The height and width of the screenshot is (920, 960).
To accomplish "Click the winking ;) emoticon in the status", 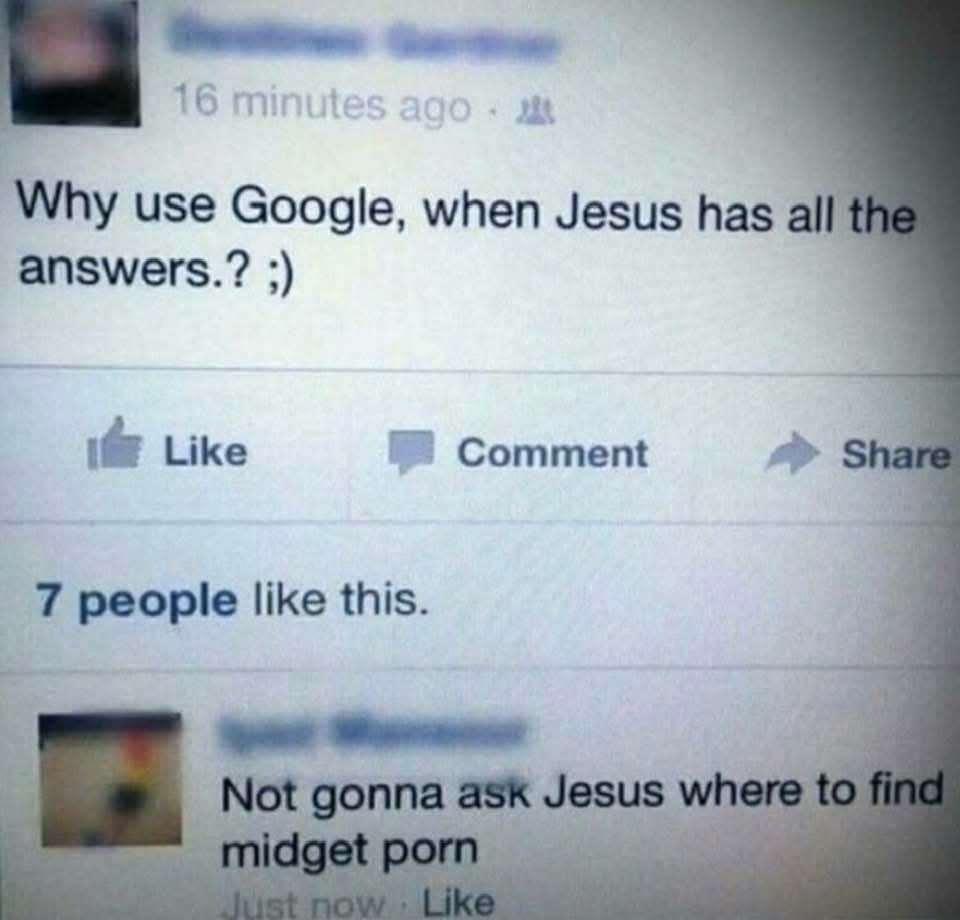I will [x=279, y=273].
